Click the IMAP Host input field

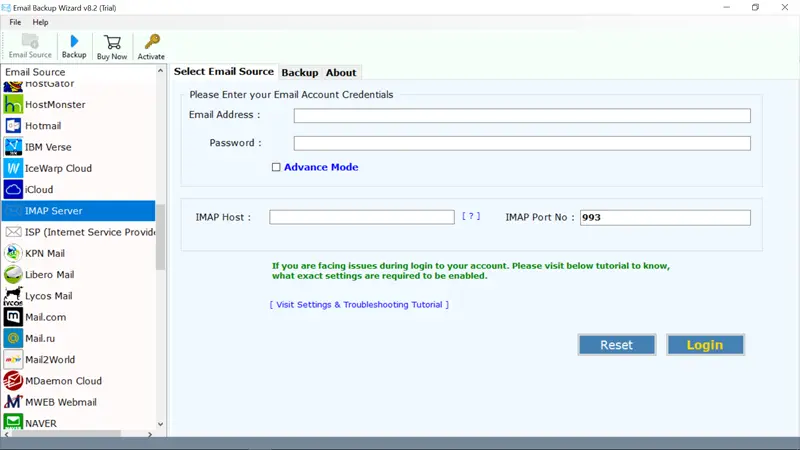point(362,217)
